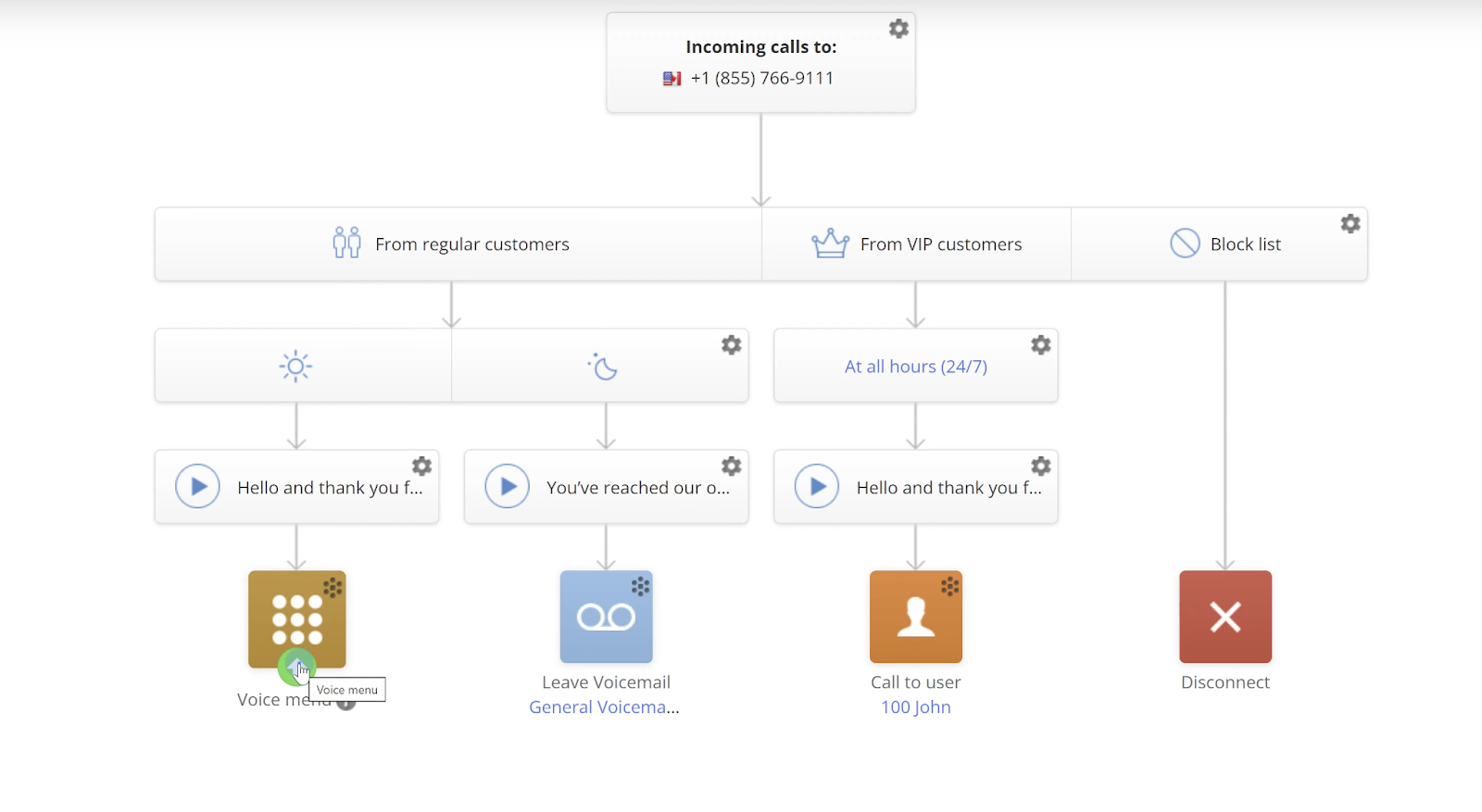Open the Voice menu action tile

(x=296, y=611)
